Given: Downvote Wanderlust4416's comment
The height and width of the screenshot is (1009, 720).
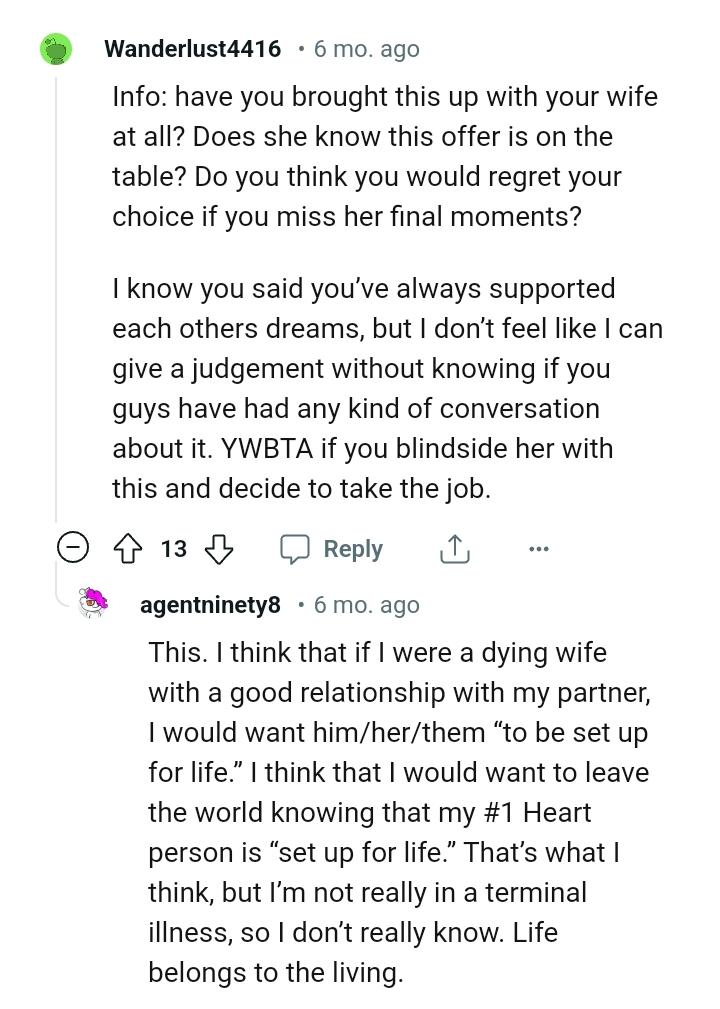Looking at the screenshot, I should point(219,548).
